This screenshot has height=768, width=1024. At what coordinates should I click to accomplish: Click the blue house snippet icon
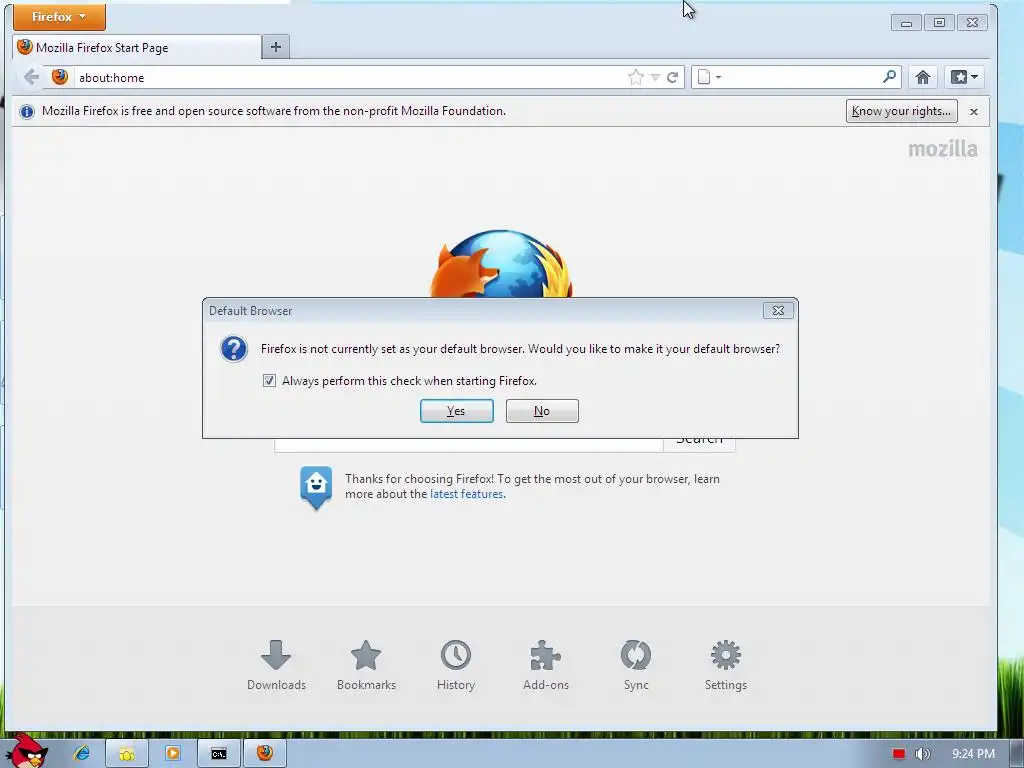[316, 487]
